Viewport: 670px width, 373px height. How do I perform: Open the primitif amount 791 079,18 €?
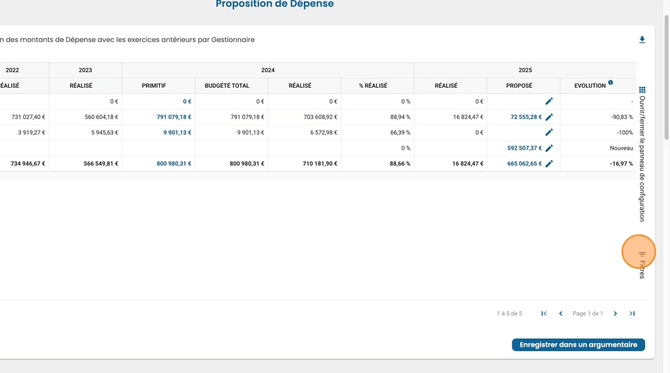tap(174, 117)
